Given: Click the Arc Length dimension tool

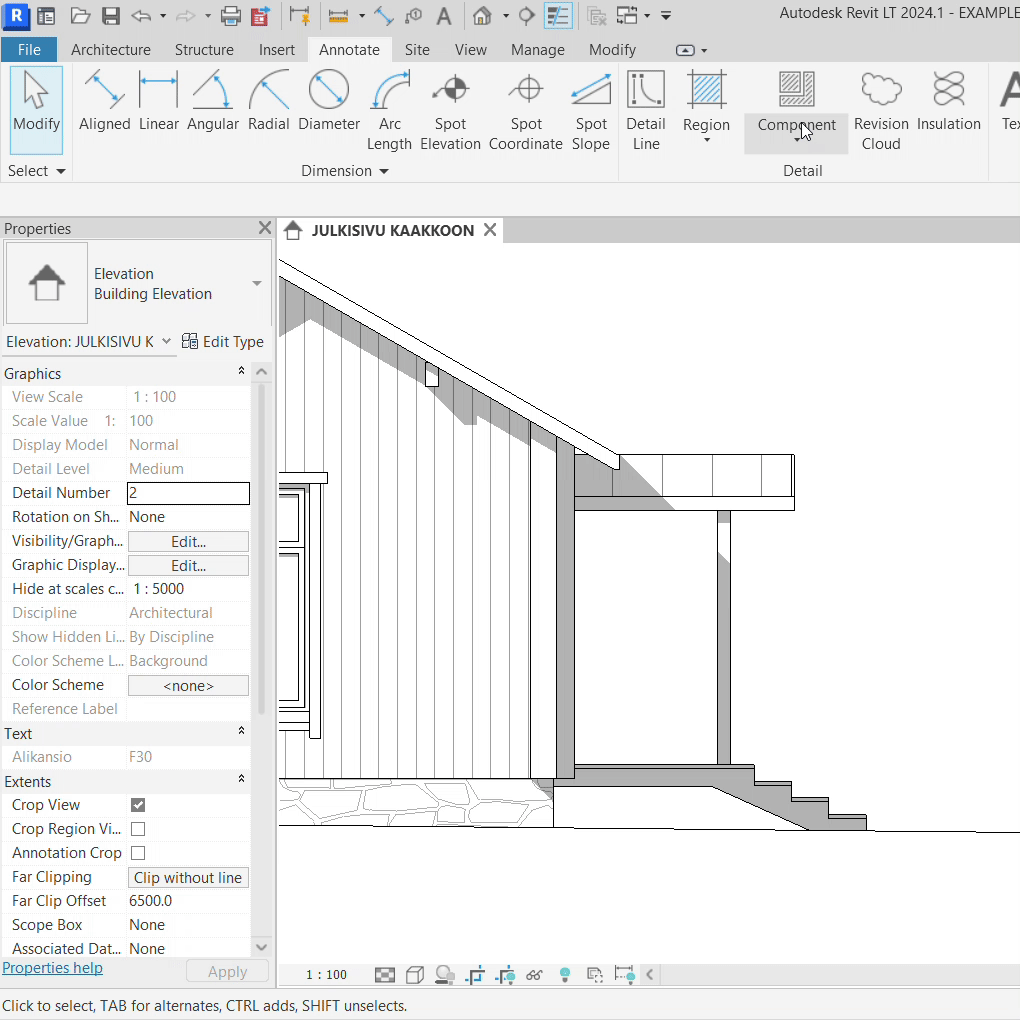Looking at the screenshot, I should pyautogui.click(x=389, y=112).
